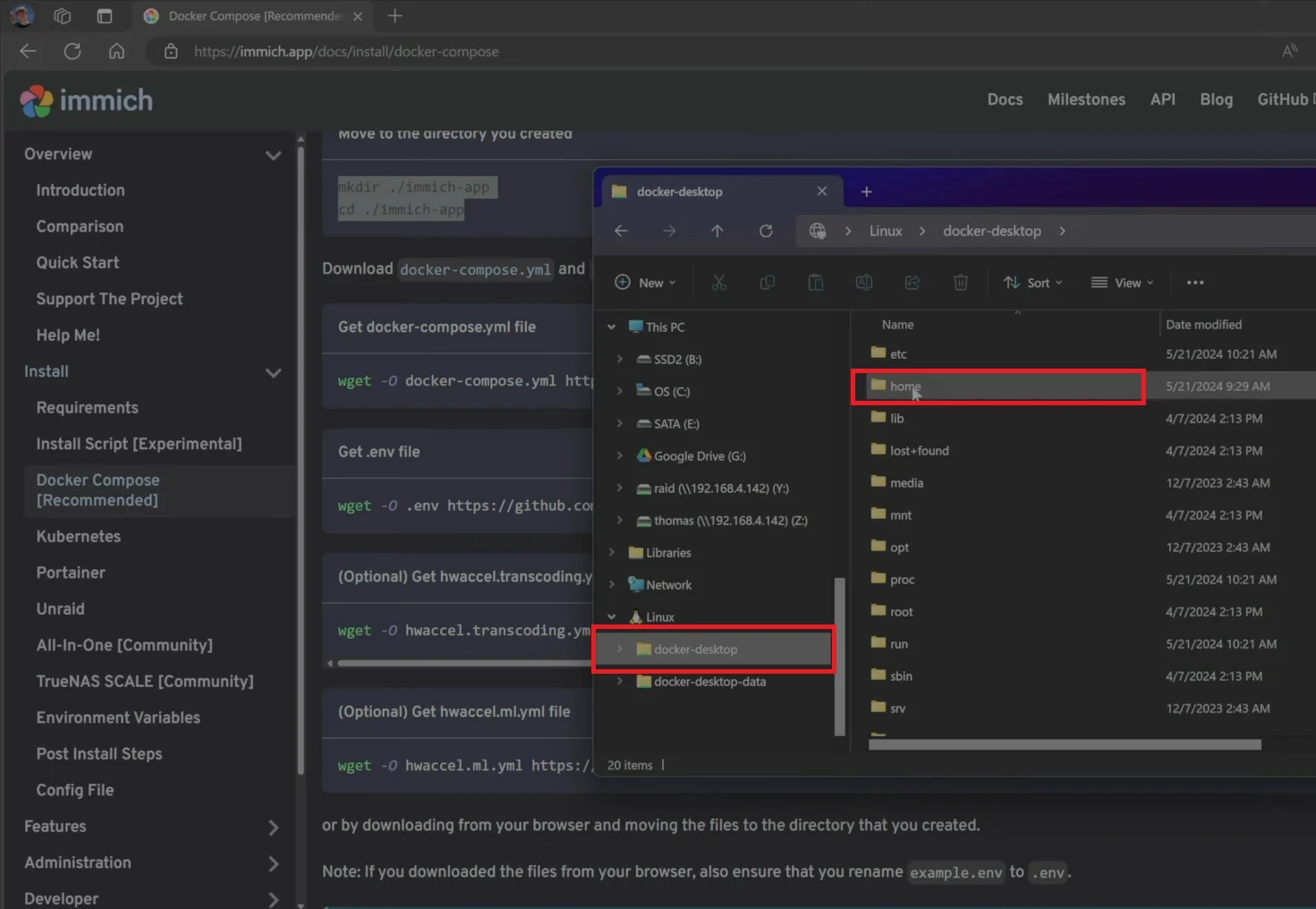
Task: Click Share icon in Explorer toolbar
Action: (913, 283)
